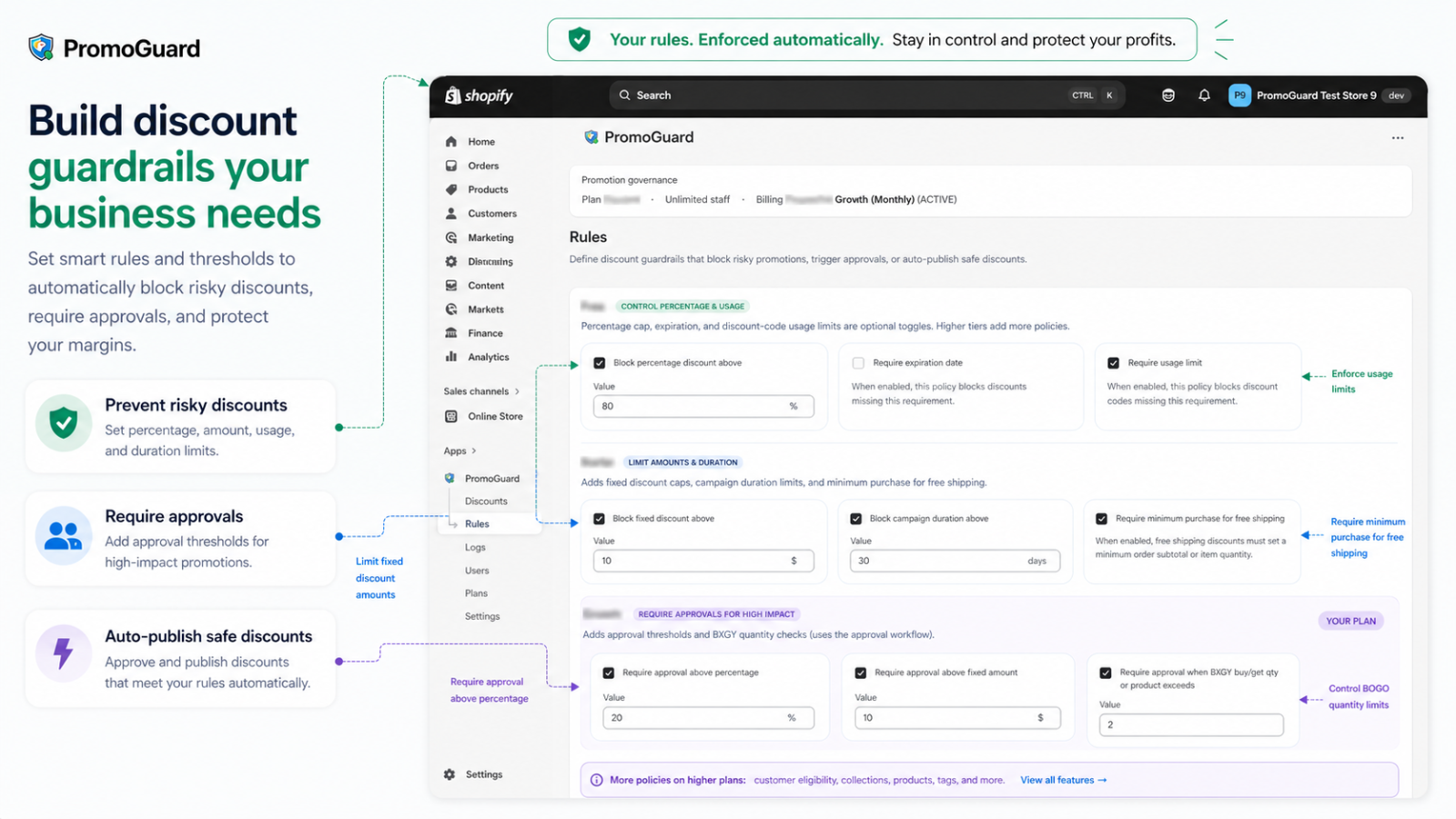1456x819 pixels.
Task: Click the PromoGuard shield icon in app header
Action: (591, 137)
